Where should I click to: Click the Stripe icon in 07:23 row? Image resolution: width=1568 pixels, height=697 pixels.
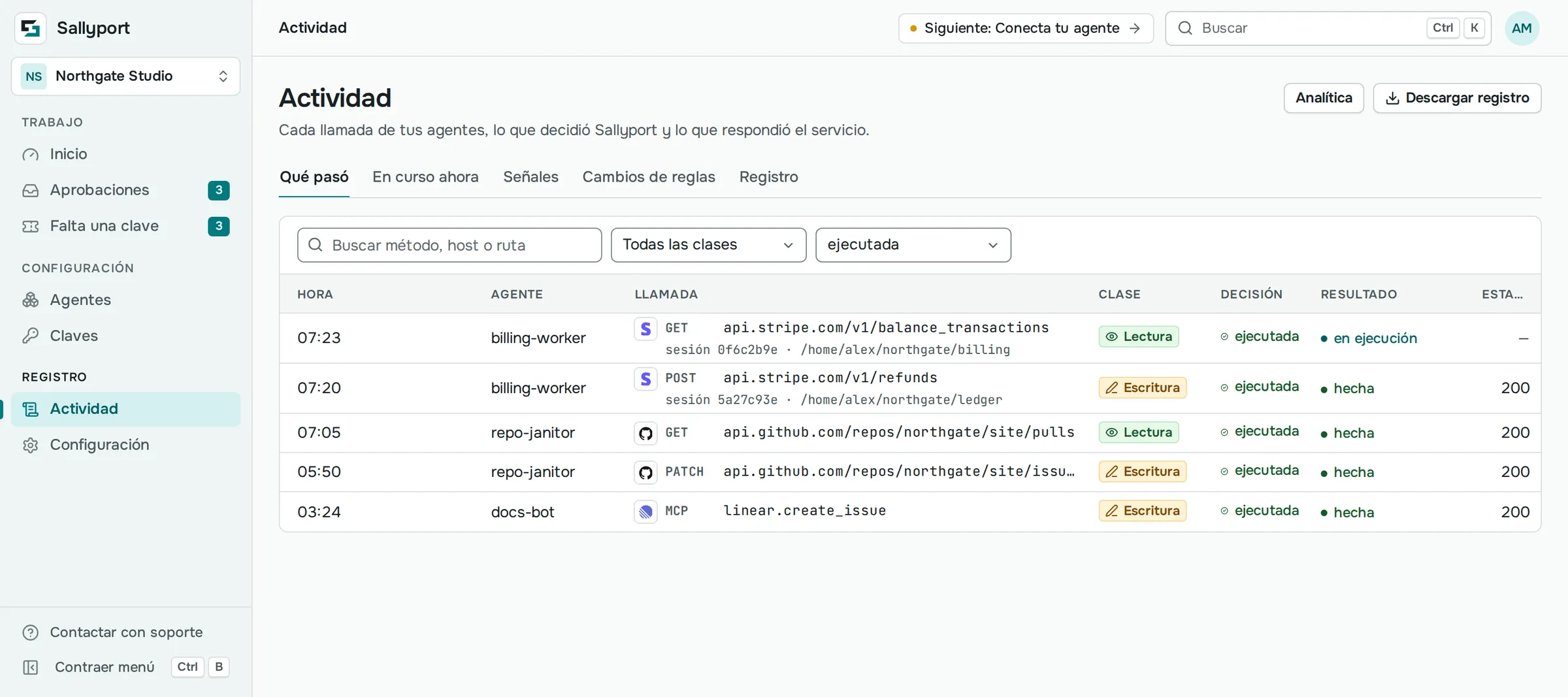pyautogui.click(x=645, y=329)
